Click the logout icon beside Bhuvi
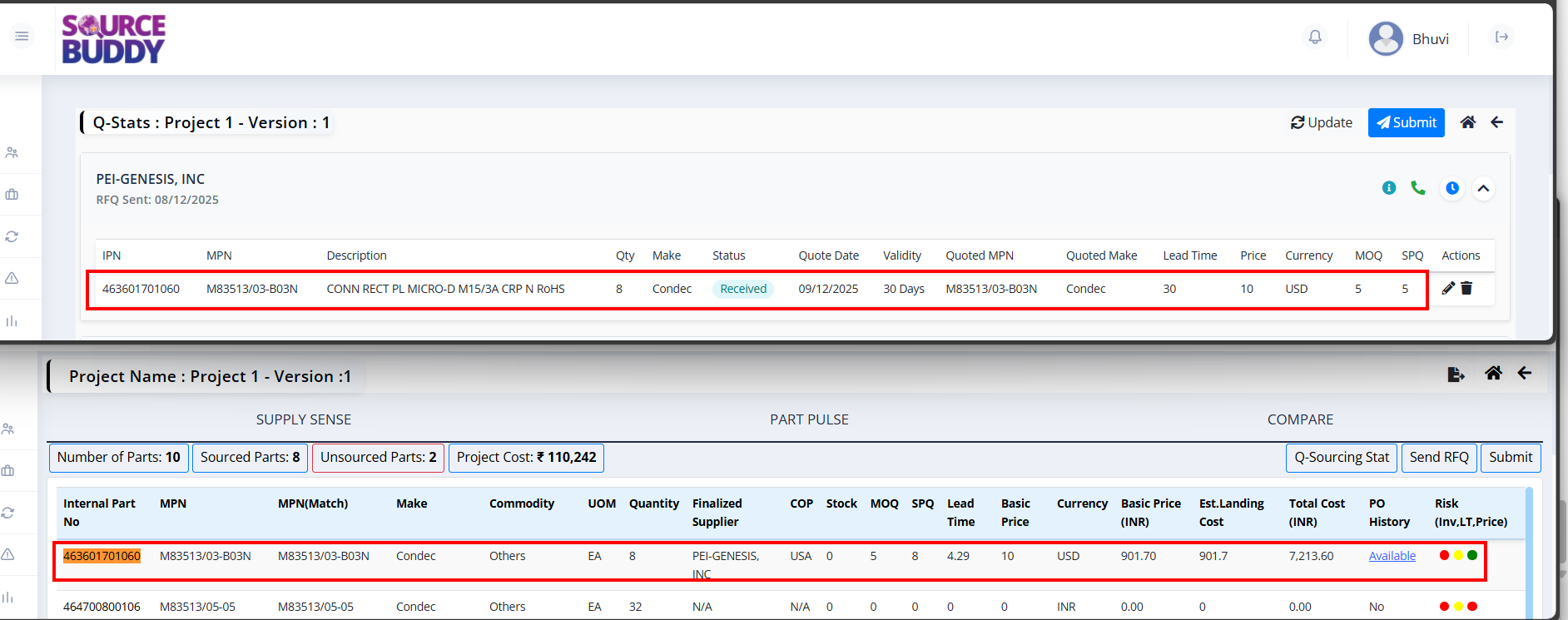The width and height of the screenshot is (1568, 620). [1501, 37]
